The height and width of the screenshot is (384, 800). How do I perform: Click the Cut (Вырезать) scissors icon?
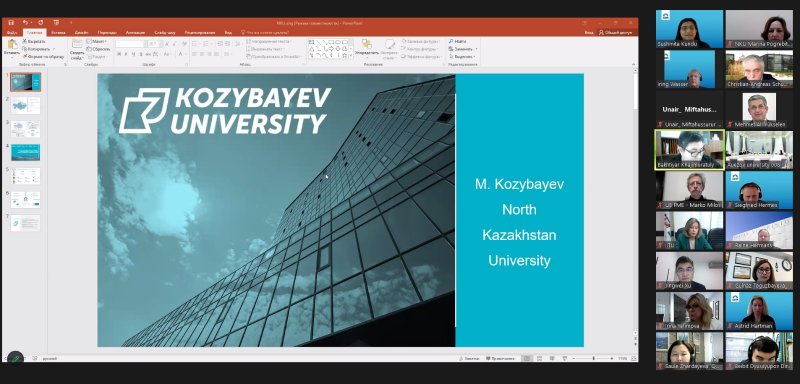pos(24,41)
